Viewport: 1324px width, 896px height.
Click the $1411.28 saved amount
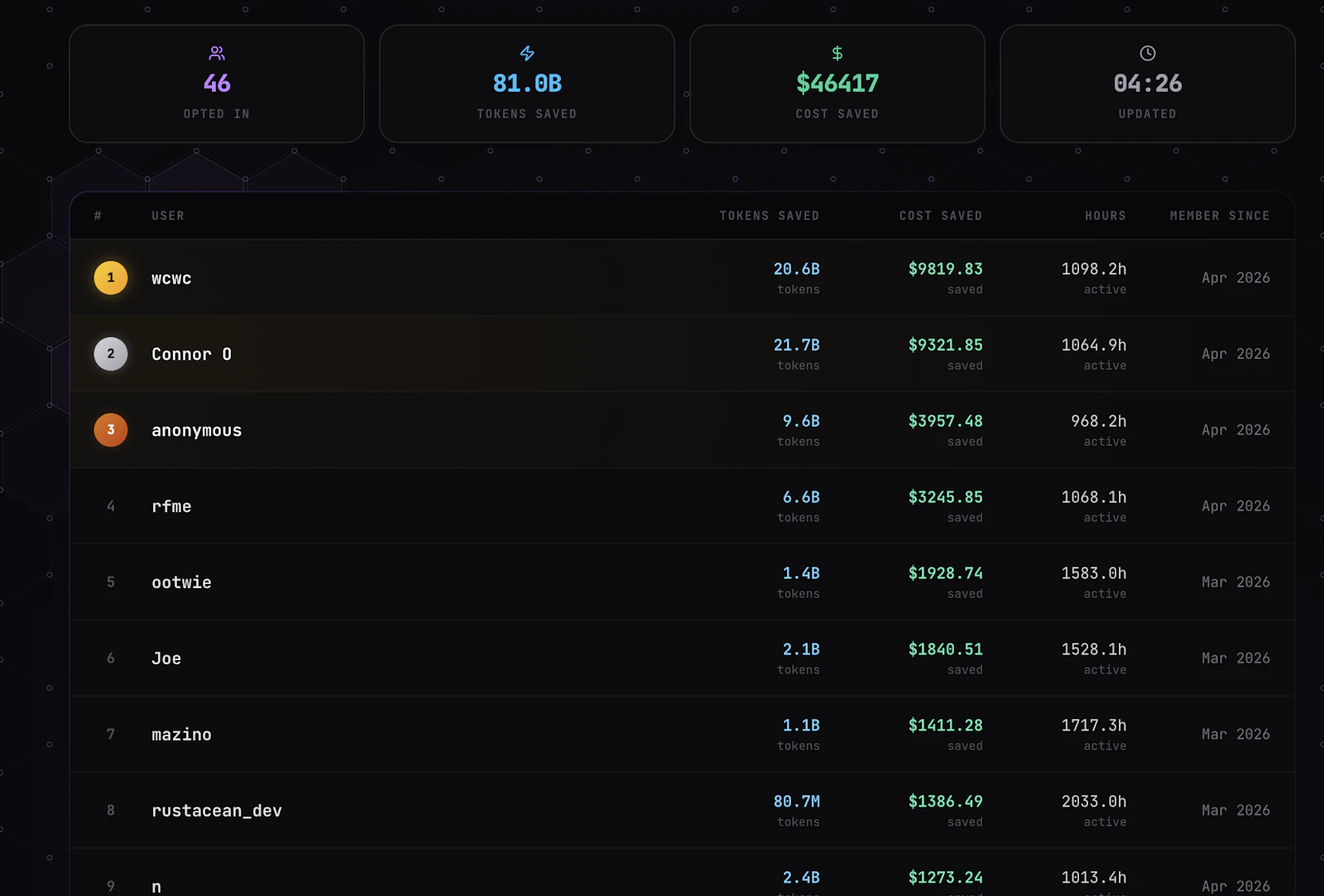(946, 726)
